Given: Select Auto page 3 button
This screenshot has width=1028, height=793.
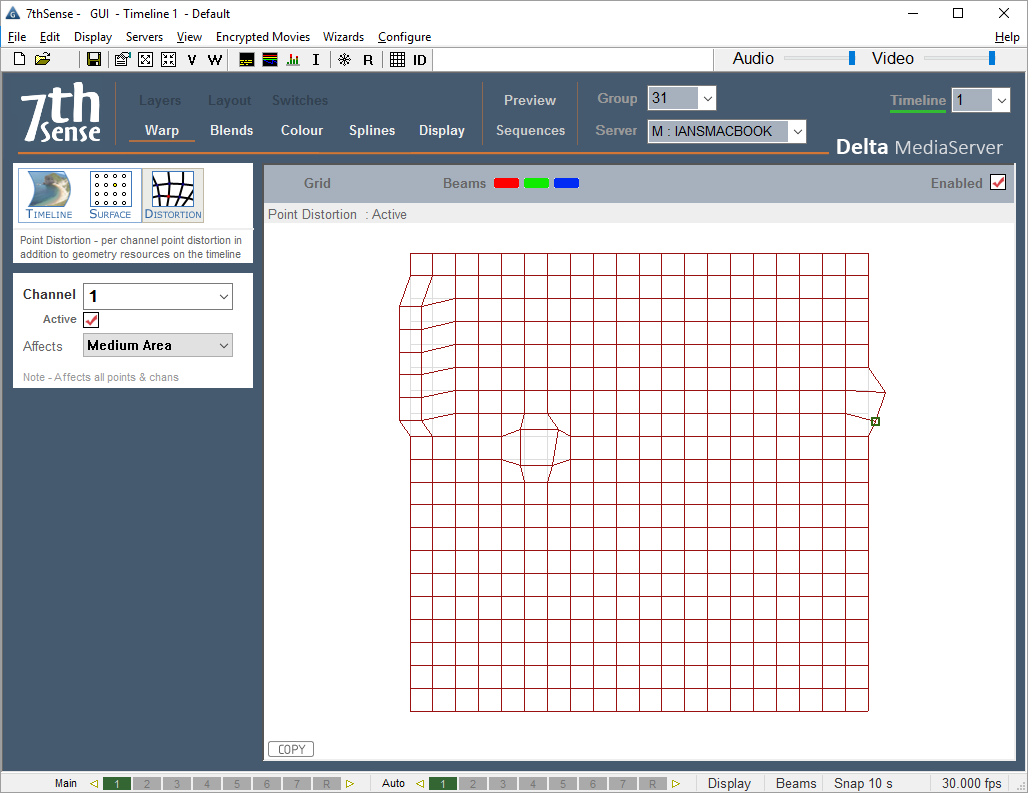Looking at the screenshot, I should point(503,783).
